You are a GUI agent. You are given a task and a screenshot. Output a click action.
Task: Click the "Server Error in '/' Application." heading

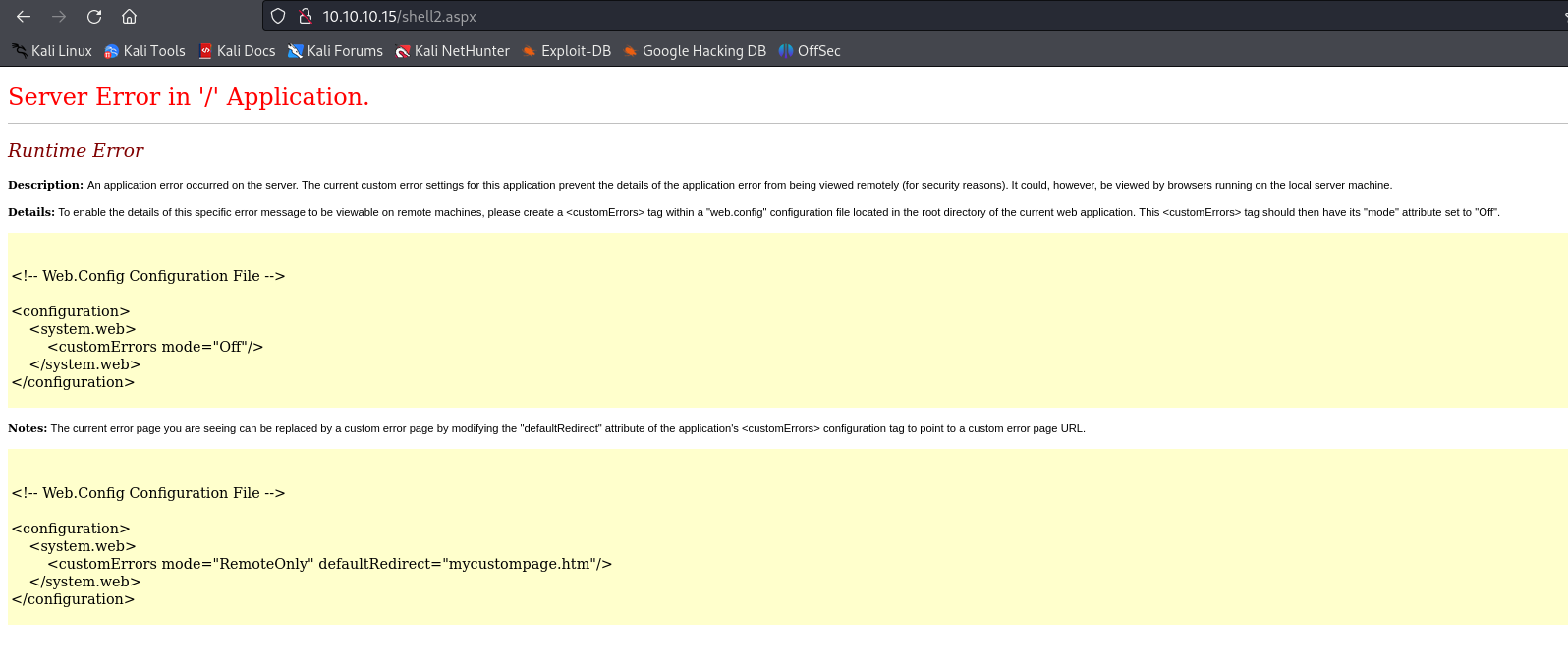coord(189,97)
